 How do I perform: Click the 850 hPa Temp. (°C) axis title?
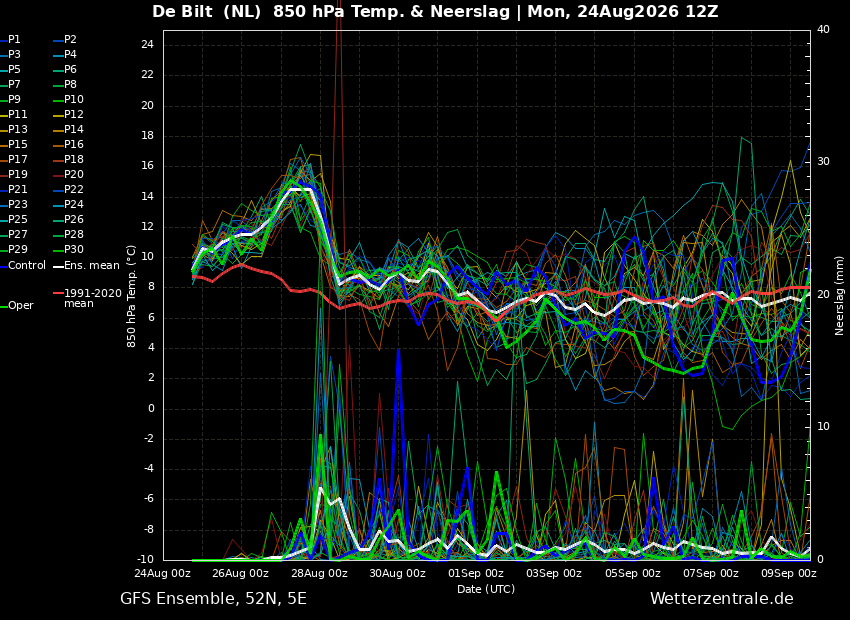(x=131, y=296)
